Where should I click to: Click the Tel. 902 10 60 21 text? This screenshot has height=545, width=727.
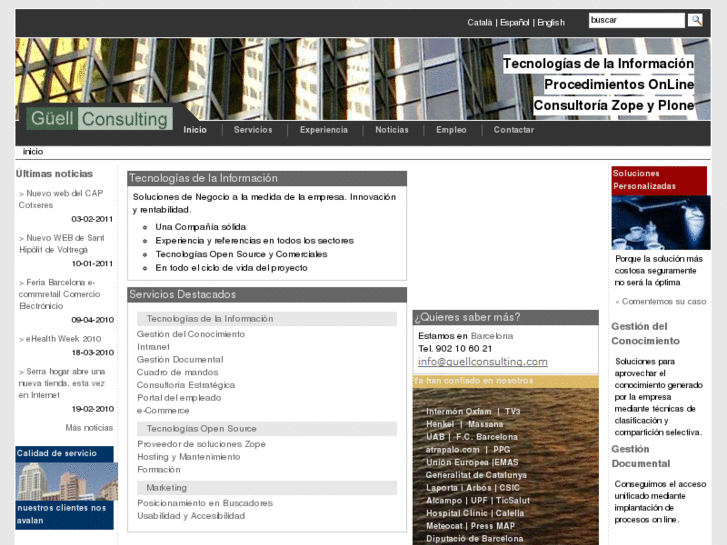point(455,349)
